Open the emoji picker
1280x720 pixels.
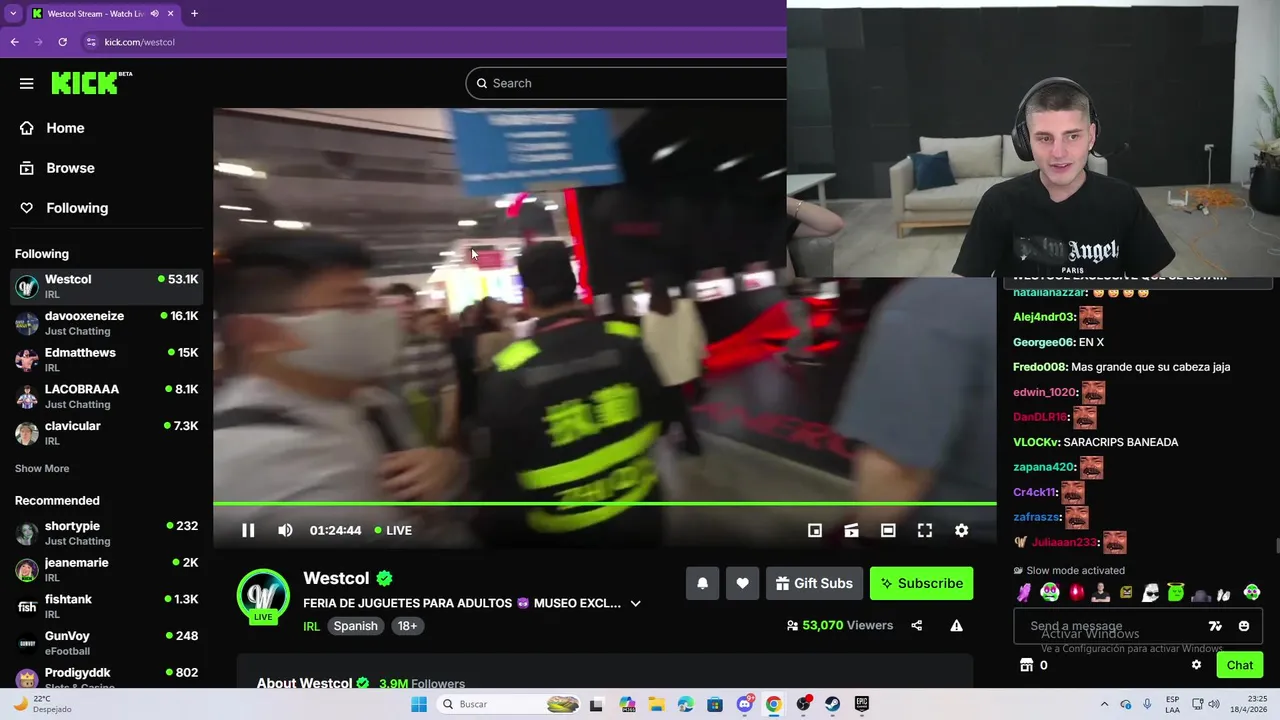[1244, 626]
